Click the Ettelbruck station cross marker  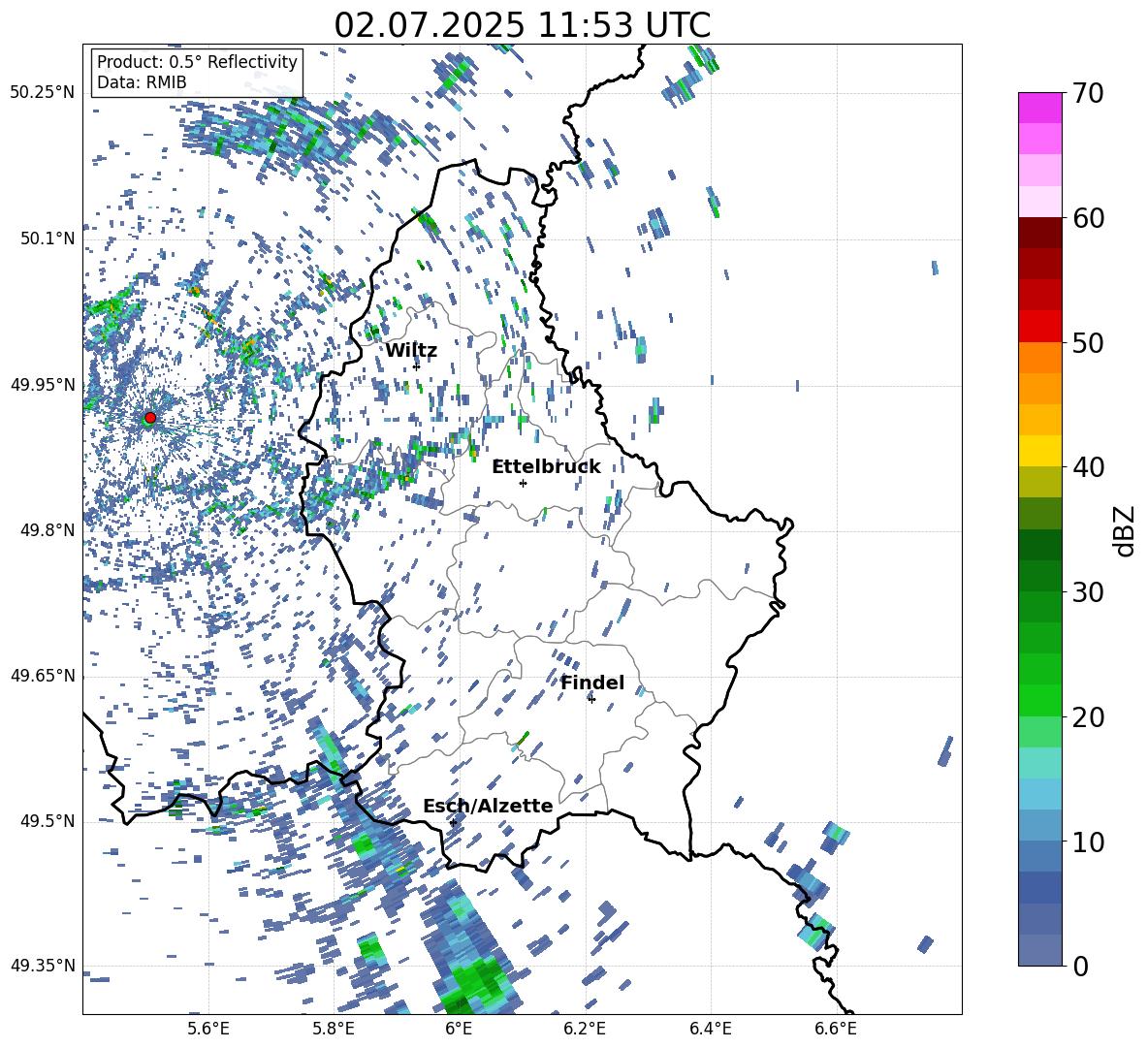pyautogui.click(x=523, y=483)
